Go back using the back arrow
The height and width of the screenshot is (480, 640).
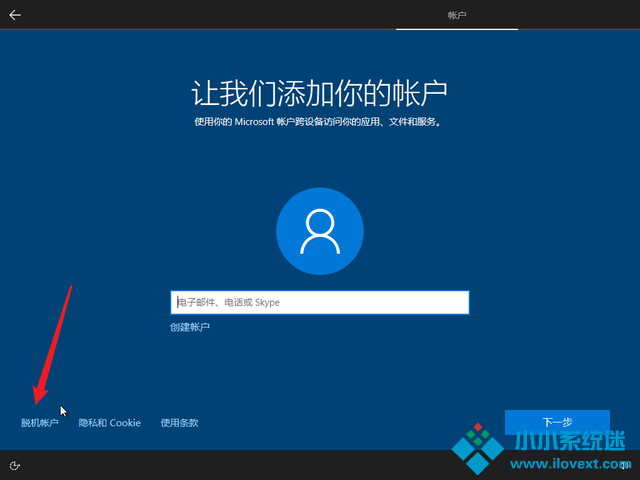pos(15,15)
